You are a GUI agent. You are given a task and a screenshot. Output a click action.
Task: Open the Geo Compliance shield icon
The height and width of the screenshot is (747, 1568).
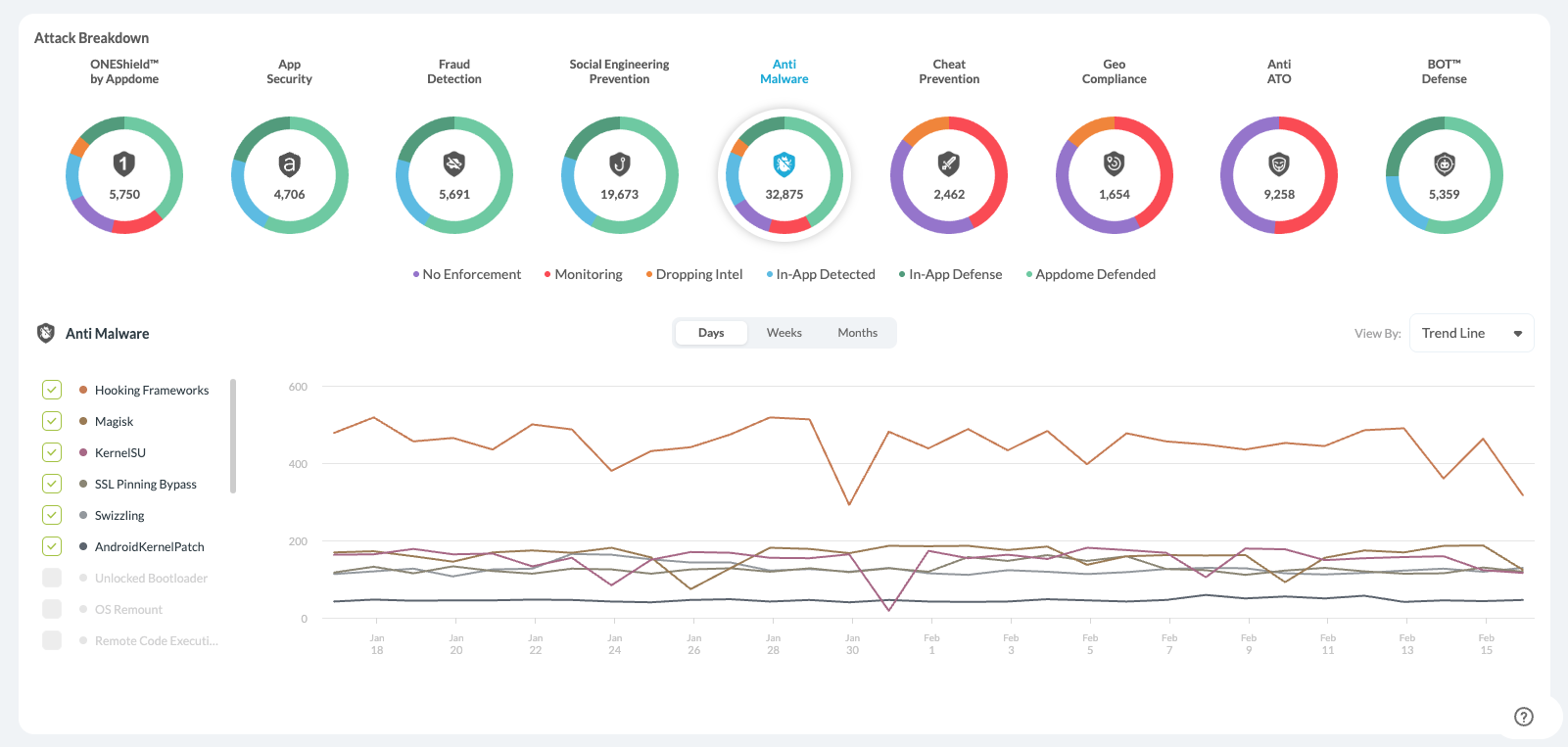(1114, 163)
